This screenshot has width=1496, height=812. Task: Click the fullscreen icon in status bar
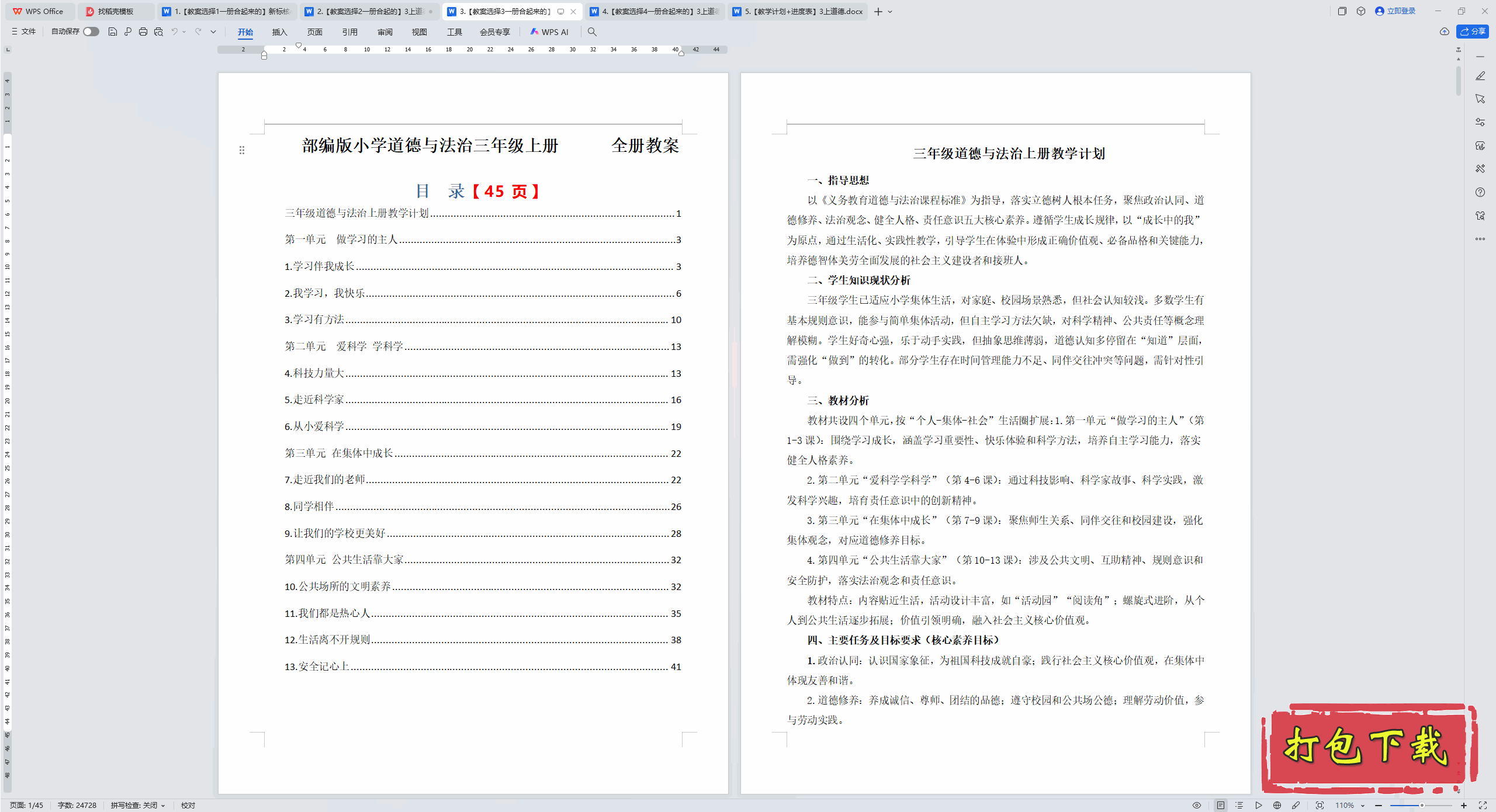[x=1483, y=805]
